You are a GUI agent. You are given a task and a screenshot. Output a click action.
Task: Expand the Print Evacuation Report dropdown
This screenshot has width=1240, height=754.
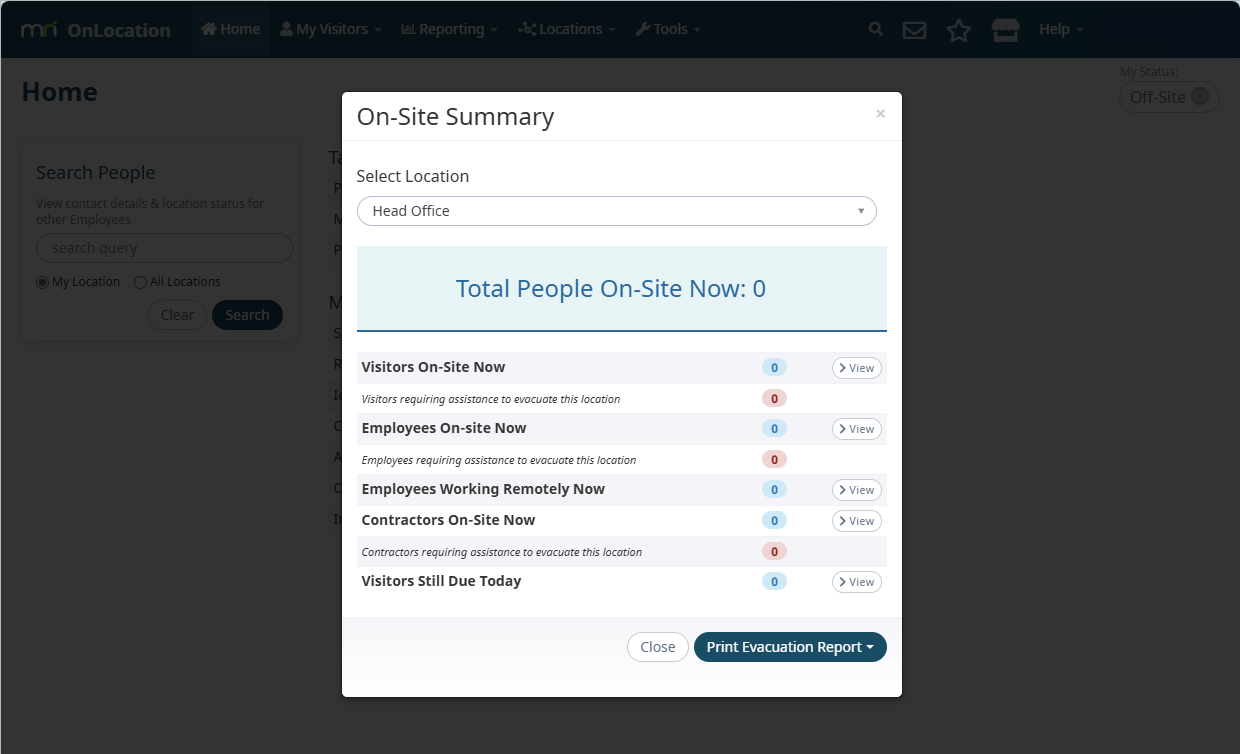click(x=790, y=647)
